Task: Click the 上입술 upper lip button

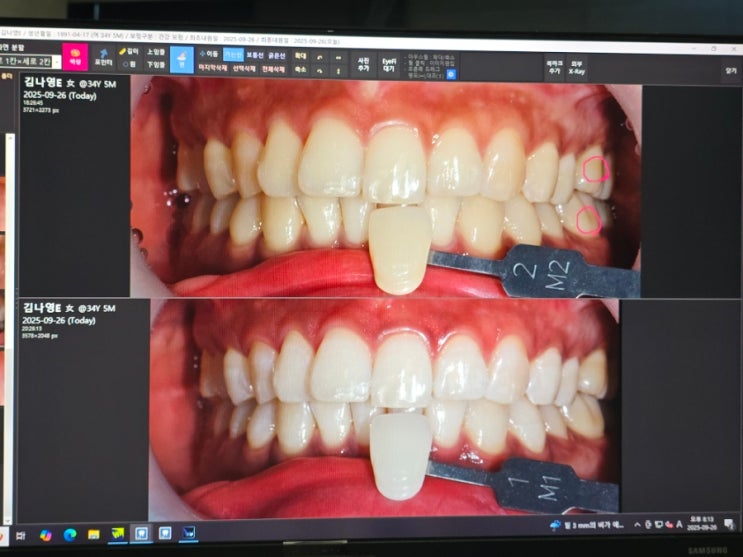Action: 156,52
